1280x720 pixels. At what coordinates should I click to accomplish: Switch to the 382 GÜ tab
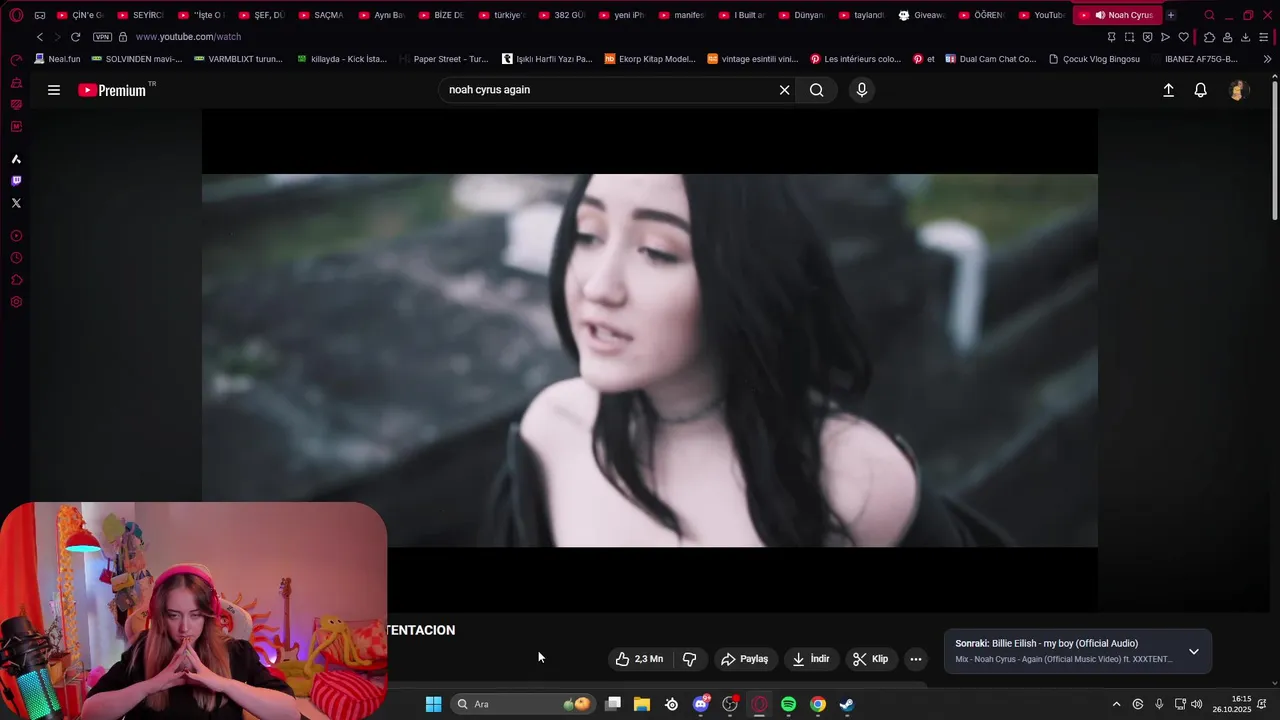coord(561,15)
